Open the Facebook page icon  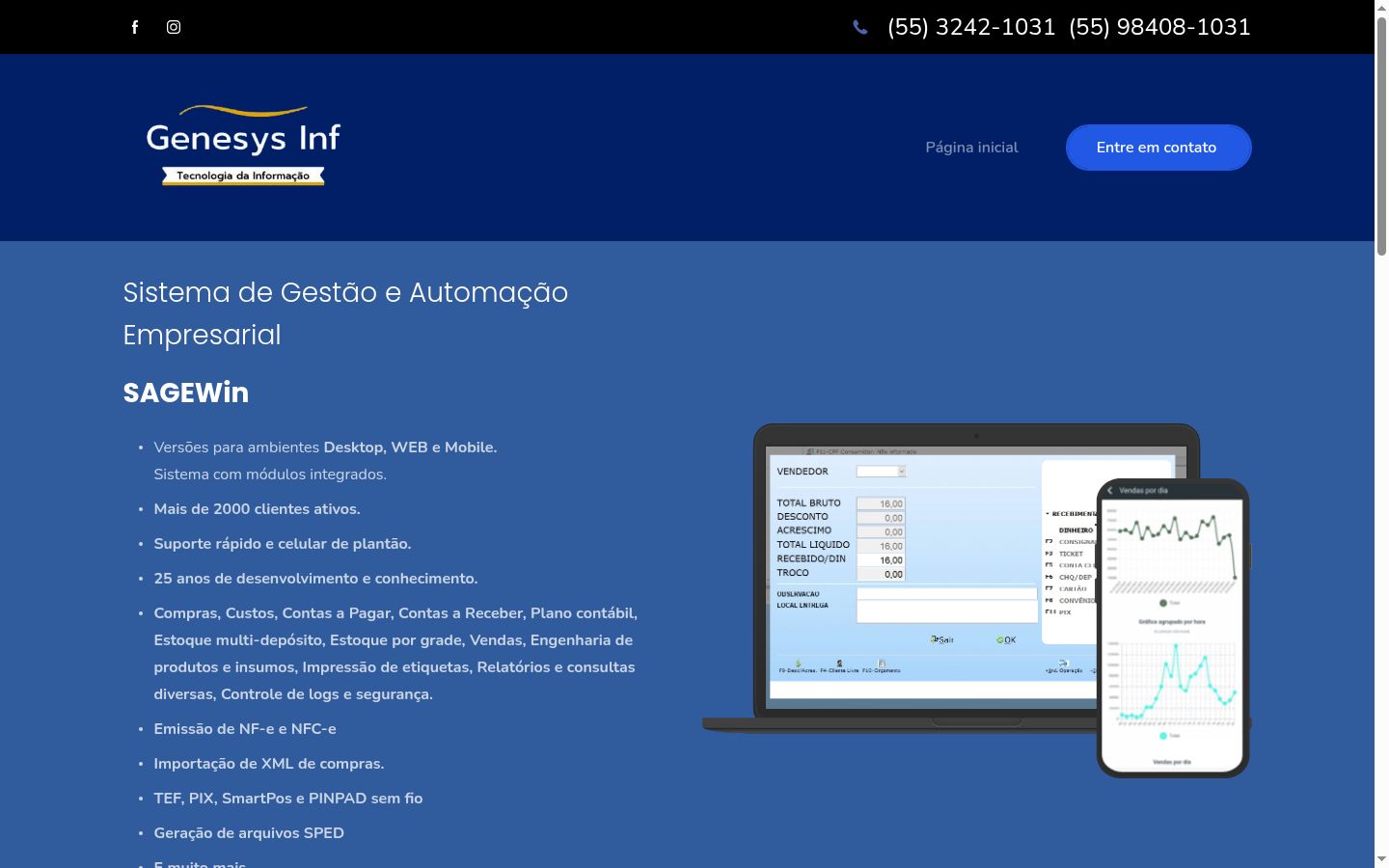coord(135,27)
